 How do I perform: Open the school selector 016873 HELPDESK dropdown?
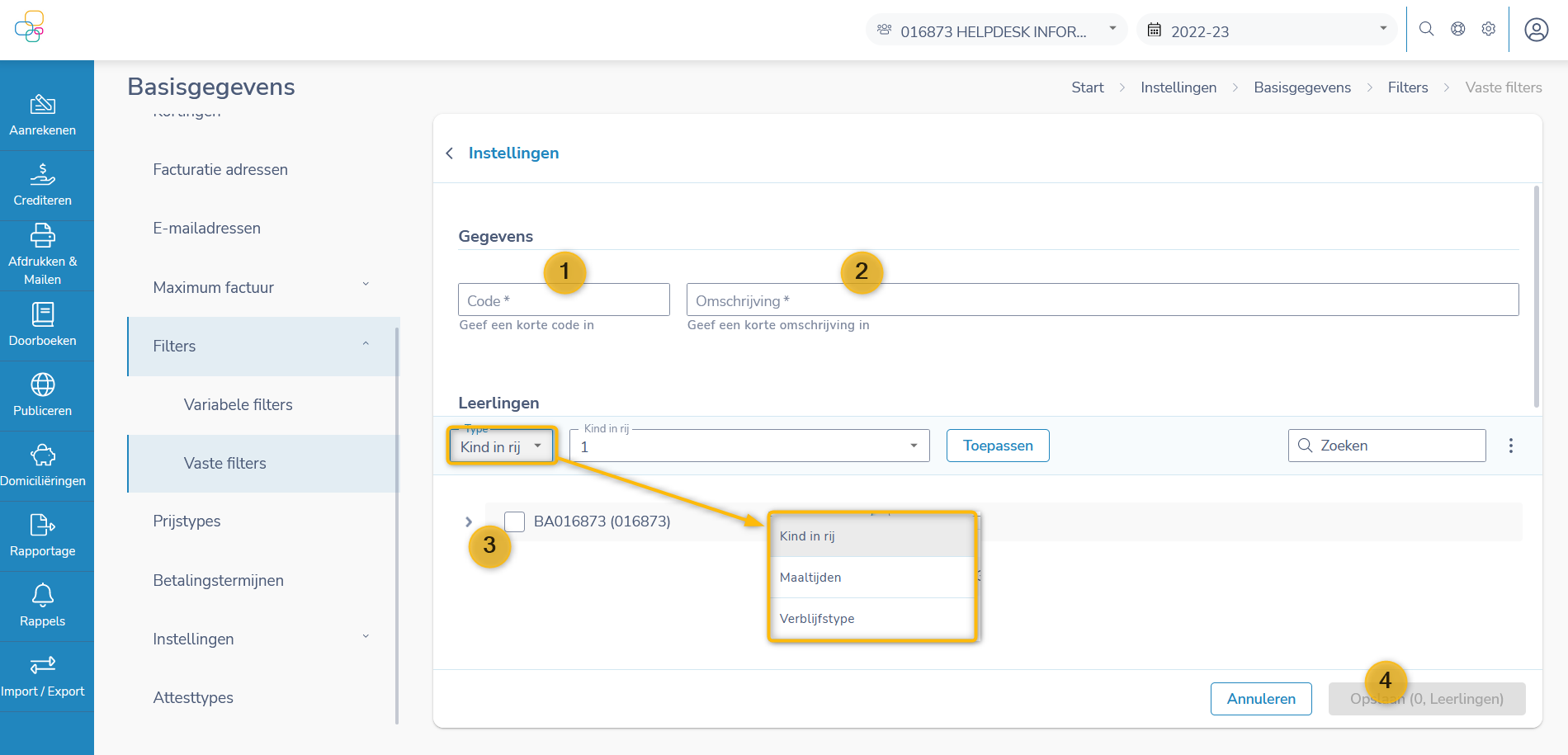click(996, 31)
